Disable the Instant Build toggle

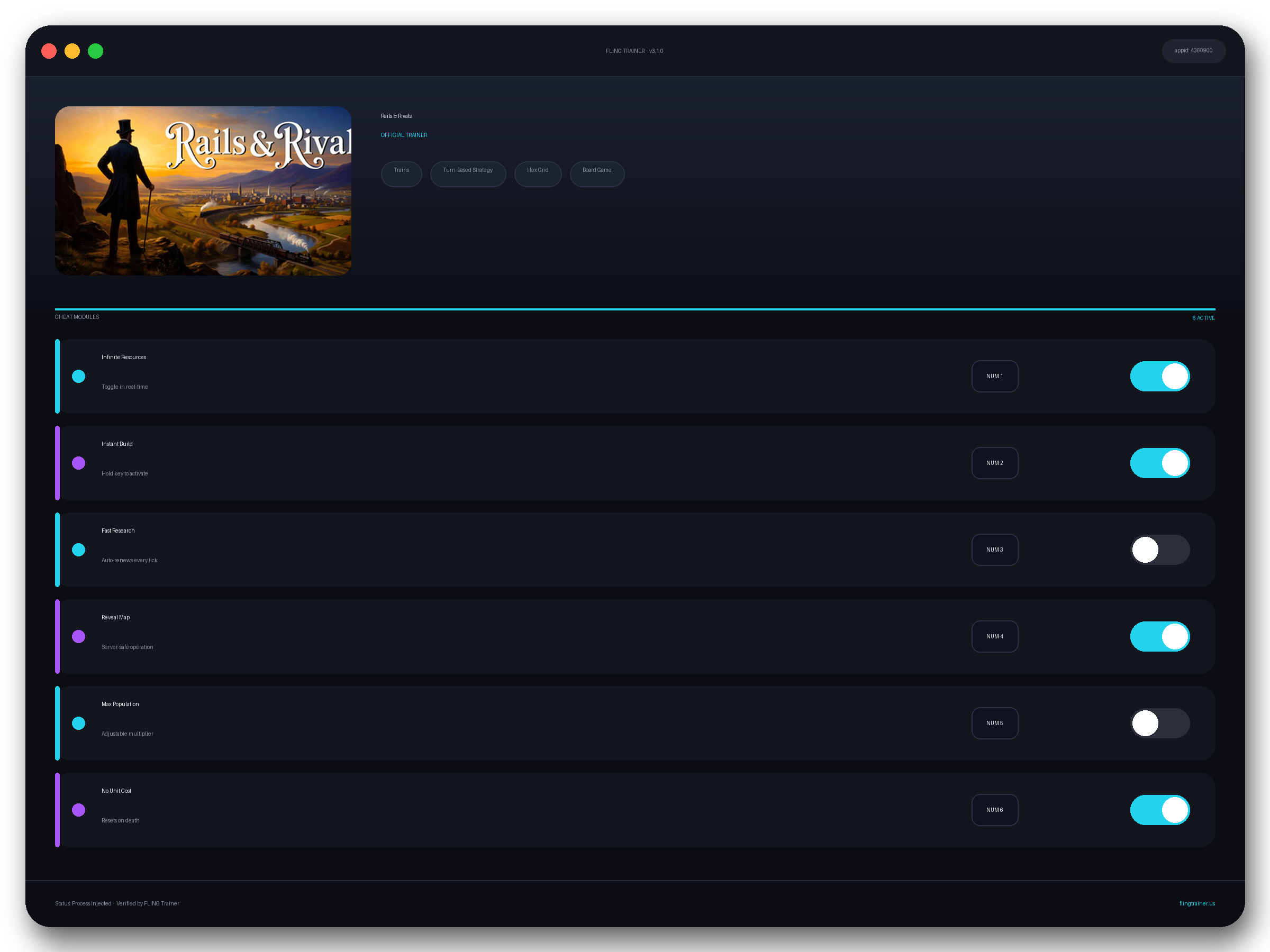[x=1160, y=463]
